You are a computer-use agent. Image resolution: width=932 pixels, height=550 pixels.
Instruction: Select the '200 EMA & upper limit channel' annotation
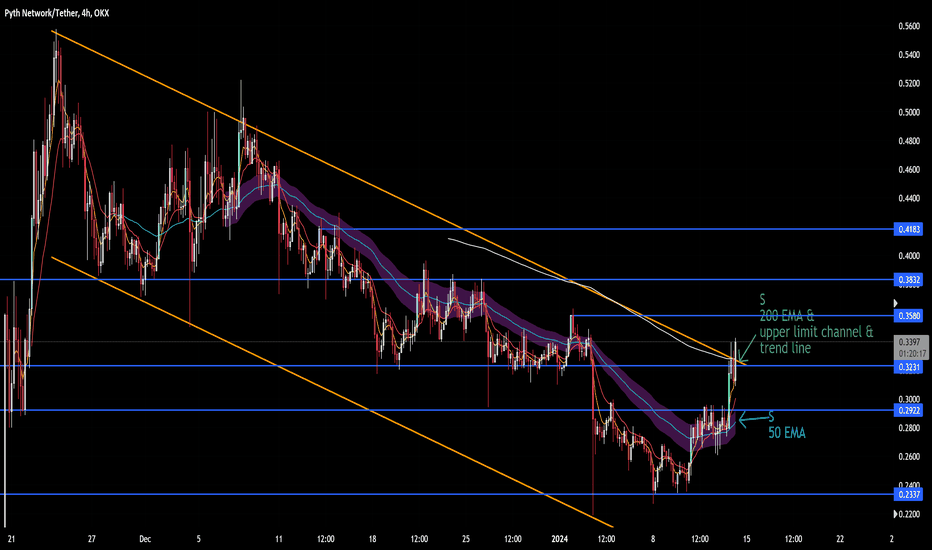[816, 324]
